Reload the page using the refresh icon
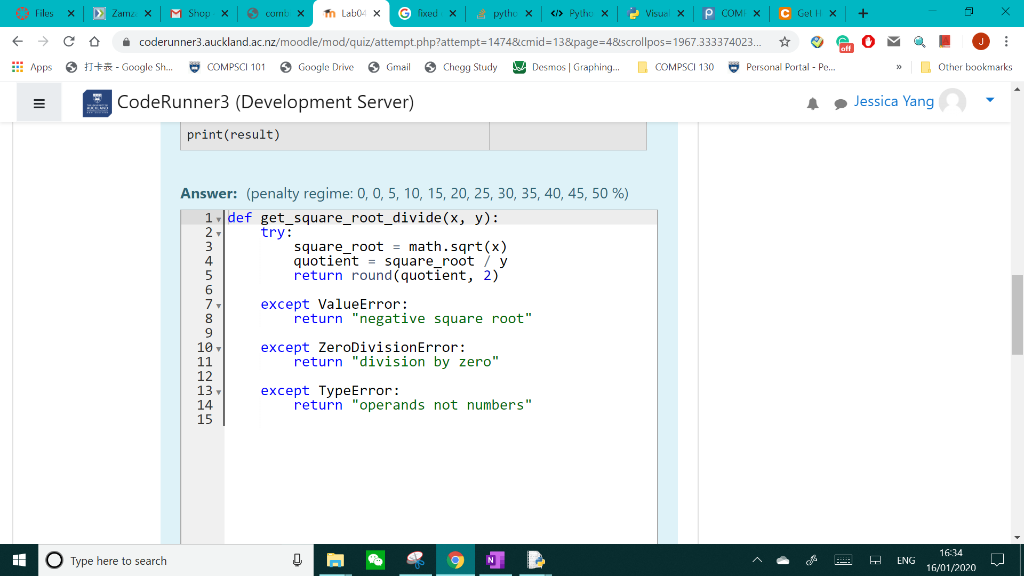The height and width of the screenshot is (576, 1024). tap(68, 42)
